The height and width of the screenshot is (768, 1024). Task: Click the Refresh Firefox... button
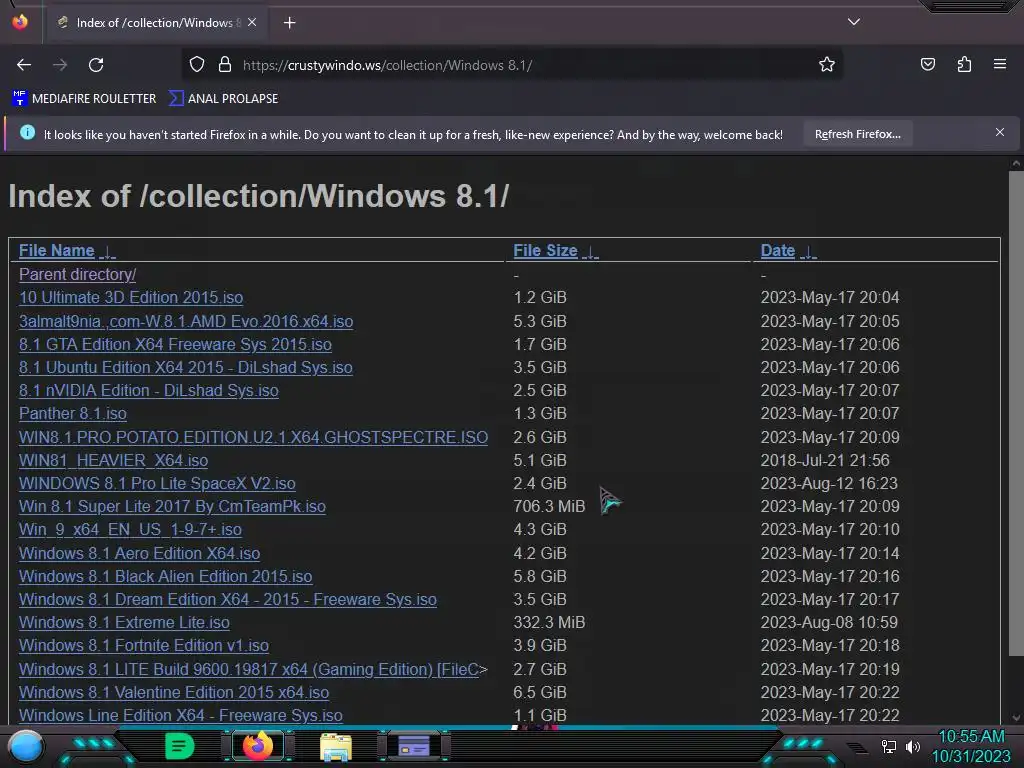point(857,134)
